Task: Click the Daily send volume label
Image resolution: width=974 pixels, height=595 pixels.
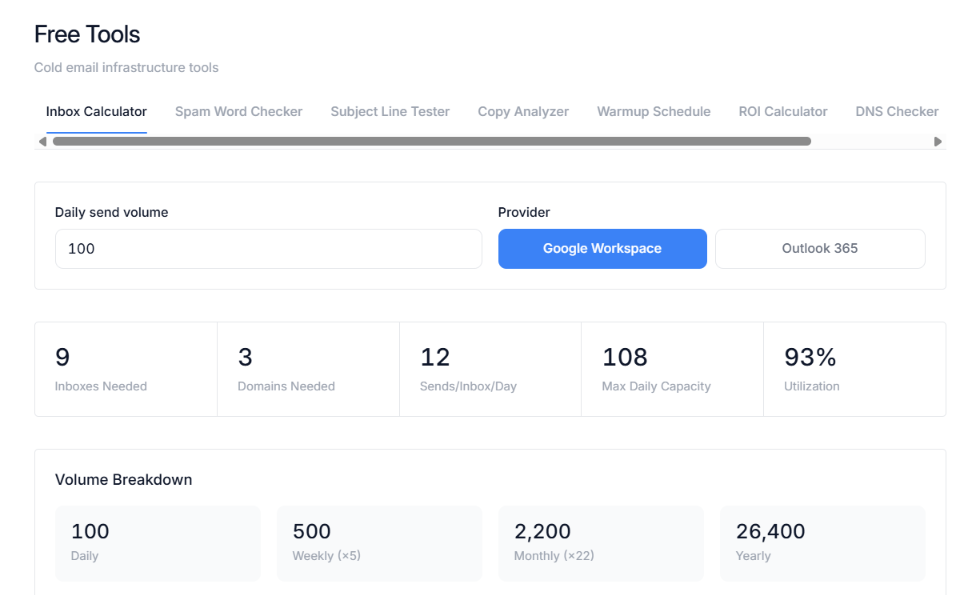Action: 111,212
